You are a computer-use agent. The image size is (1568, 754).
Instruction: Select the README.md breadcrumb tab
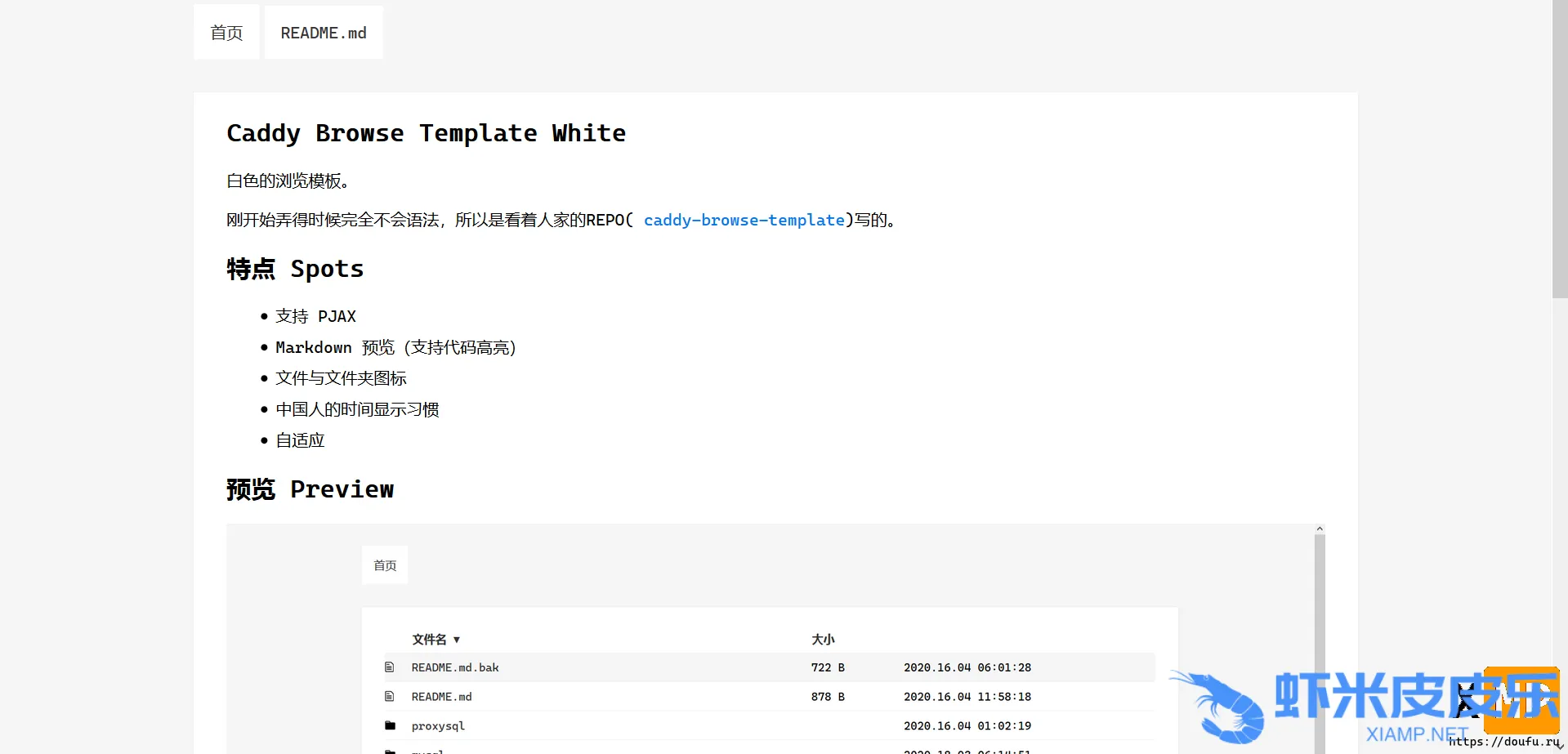point(324,33)
